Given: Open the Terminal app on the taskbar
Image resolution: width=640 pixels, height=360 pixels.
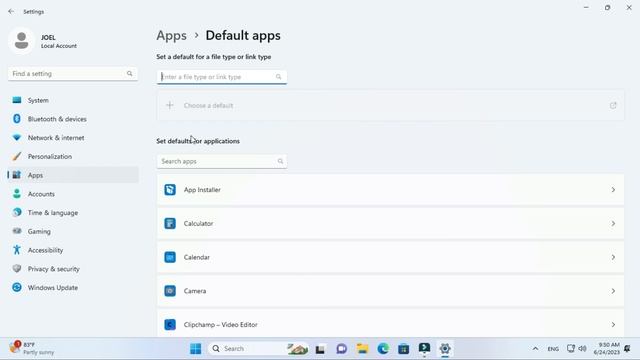Looking at the screenshot, I should [x=424, y=348].
